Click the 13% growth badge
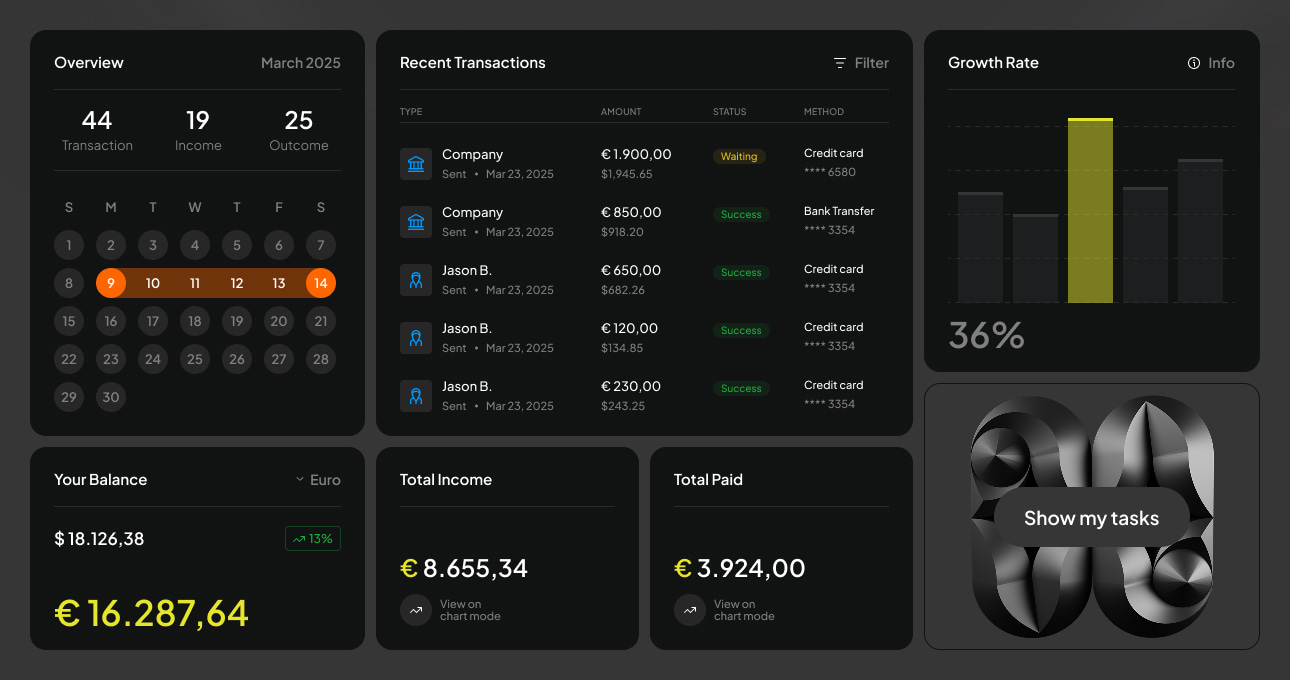Viewport: 1290px width, 680px height. (x=313, y=539)
